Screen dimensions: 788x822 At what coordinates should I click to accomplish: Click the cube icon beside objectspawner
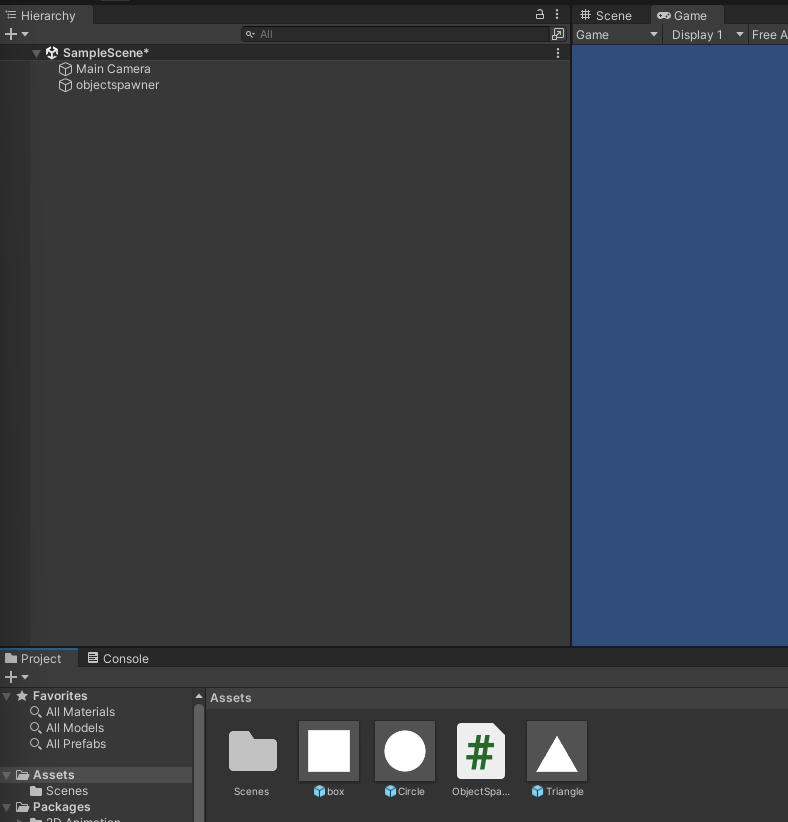[65, 85]
